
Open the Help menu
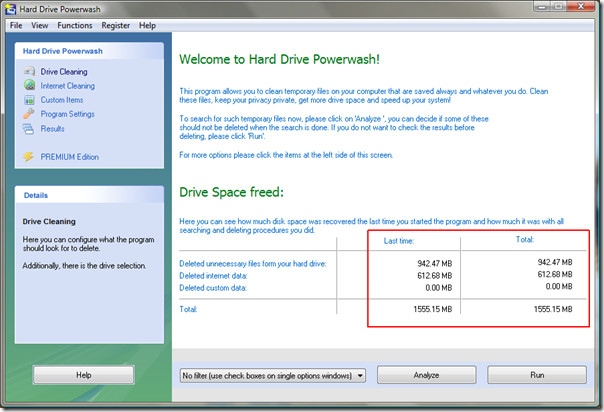[x=148, y=25]
